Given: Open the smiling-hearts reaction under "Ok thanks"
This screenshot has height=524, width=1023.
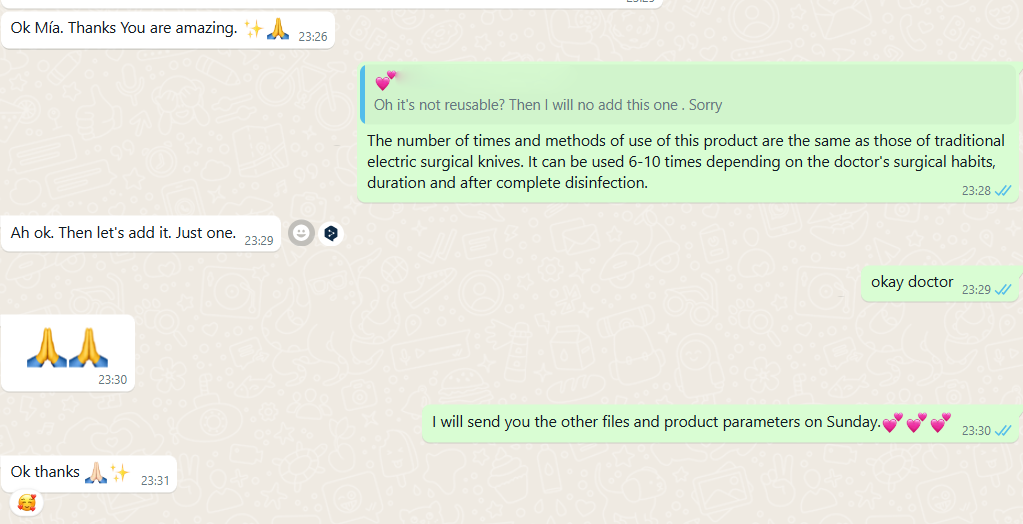Looking at the screenshot, I should (27, 502).
